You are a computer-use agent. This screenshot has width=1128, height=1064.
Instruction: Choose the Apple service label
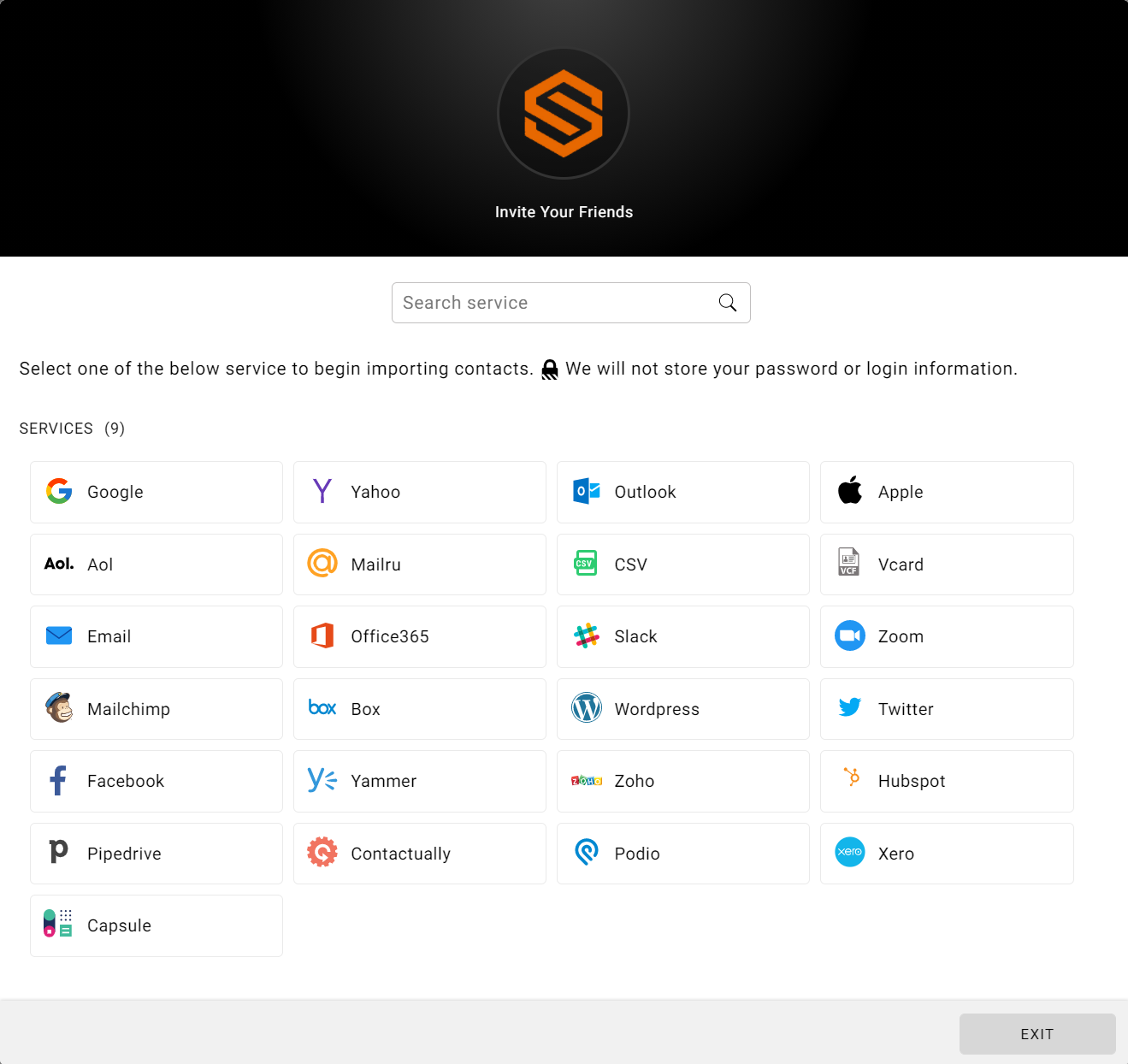pos(901,492)
